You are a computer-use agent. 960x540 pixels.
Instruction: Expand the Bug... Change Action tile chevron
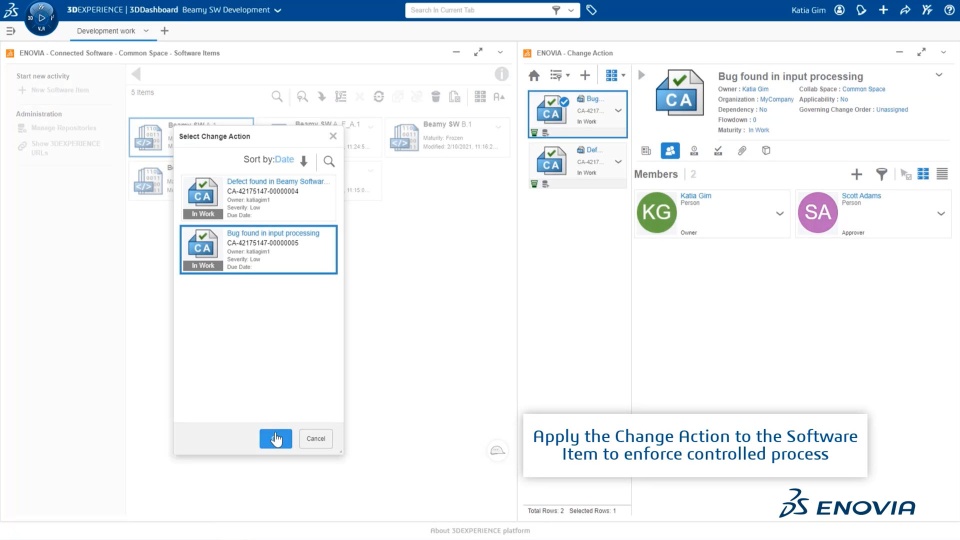(x=618, y=111)
